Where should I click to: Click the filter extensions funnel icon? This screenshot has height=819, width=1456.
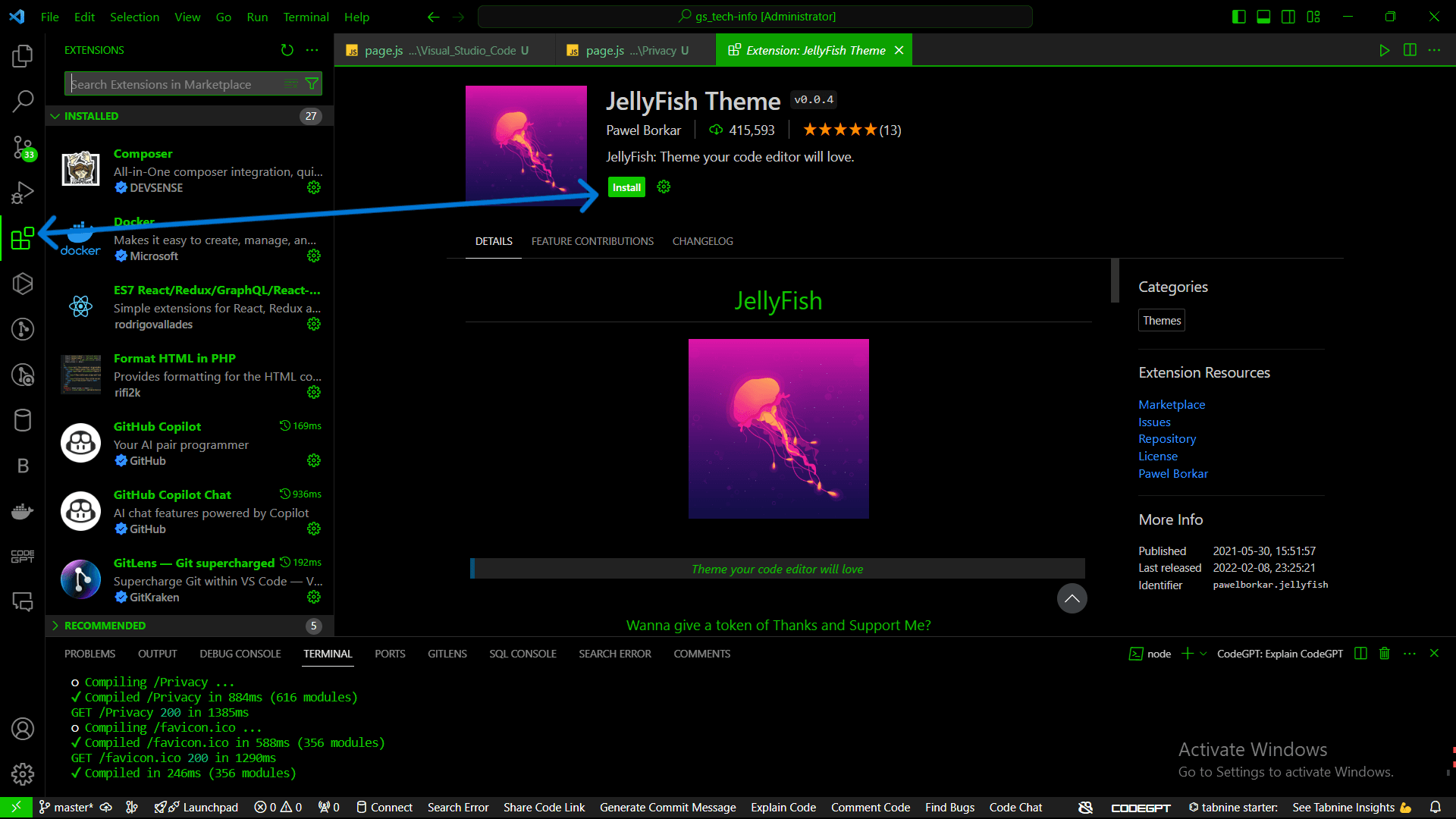312,83
